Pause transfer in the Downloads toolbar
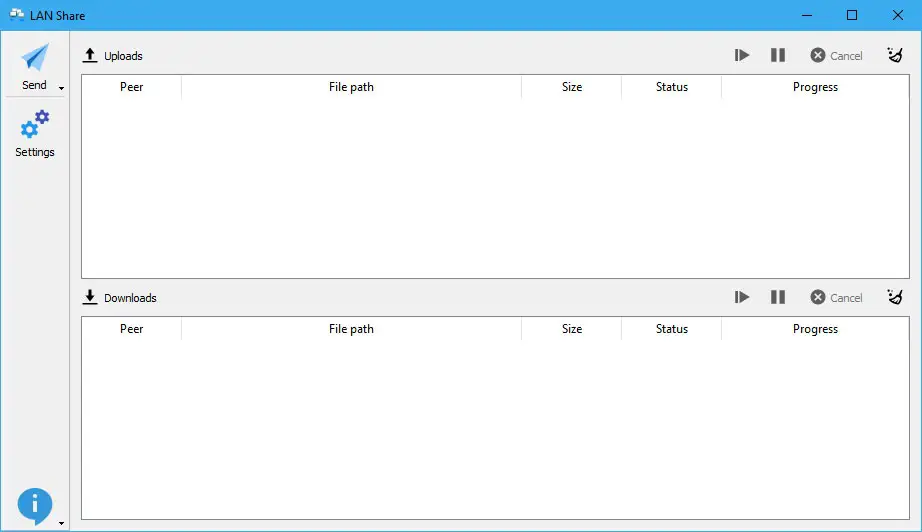922x532 pixels. pos(778,297)
